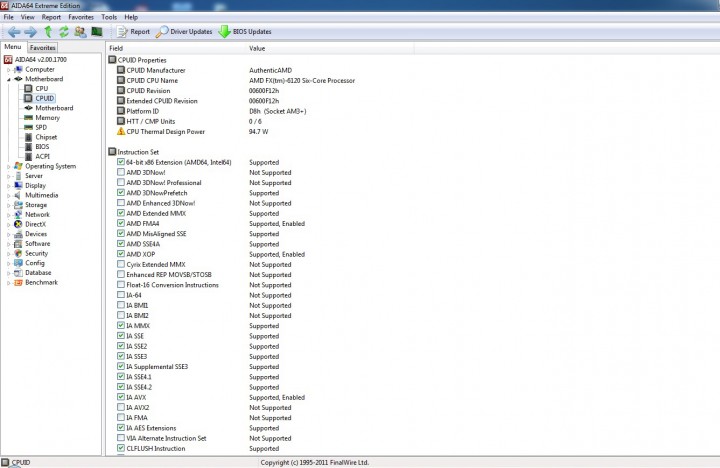Expand the Devices tree node arrow
The width and height of the screenshot is (720, 468).
8,234
